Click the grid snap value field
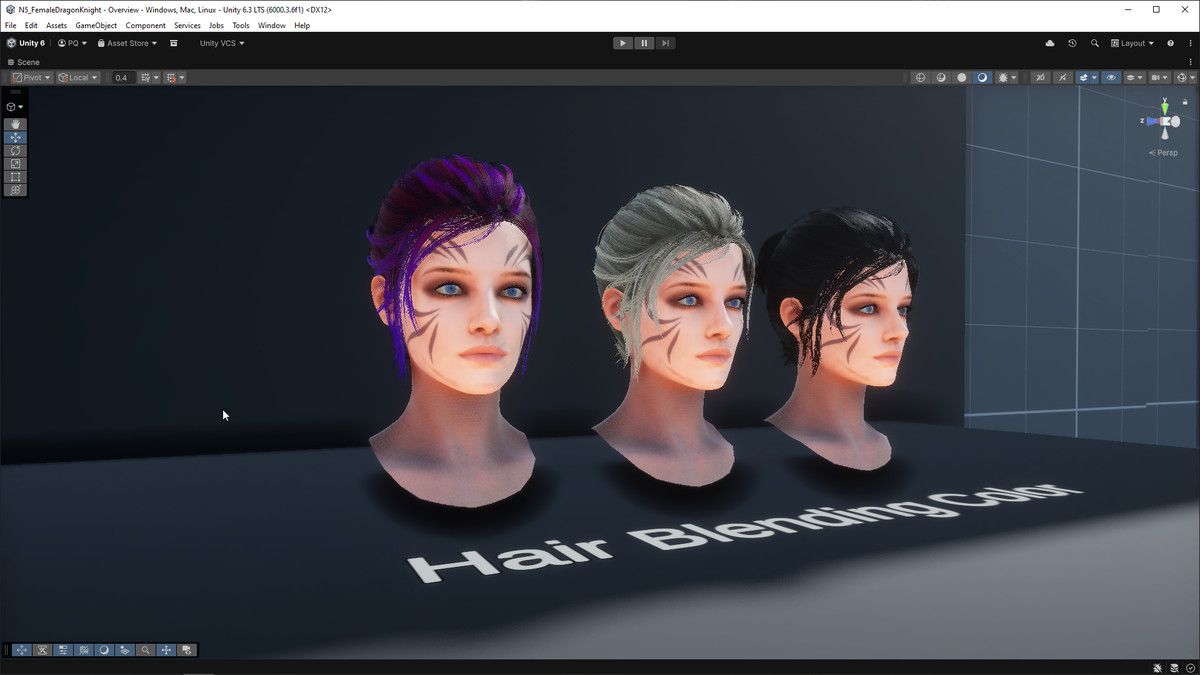Viewport: 1200px width, 675px height. click(x=122, y=78)
